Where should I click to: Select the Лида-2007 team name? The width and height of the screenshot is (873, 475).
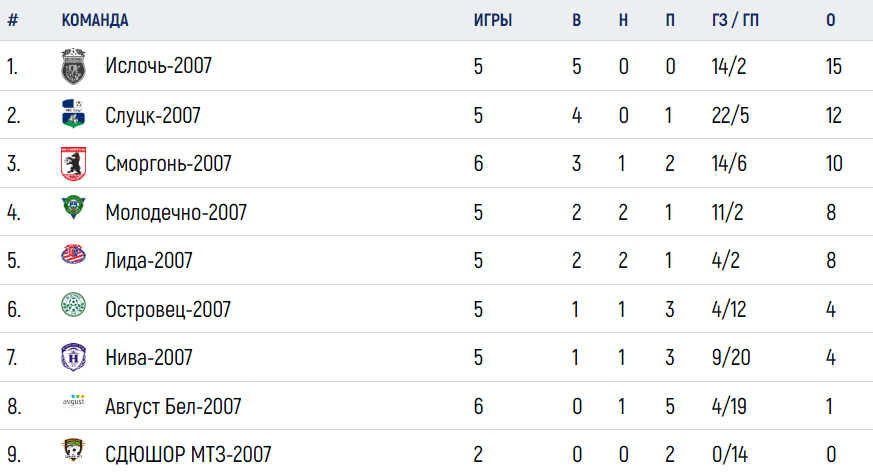pyautogui.click(x=149, y=261)
